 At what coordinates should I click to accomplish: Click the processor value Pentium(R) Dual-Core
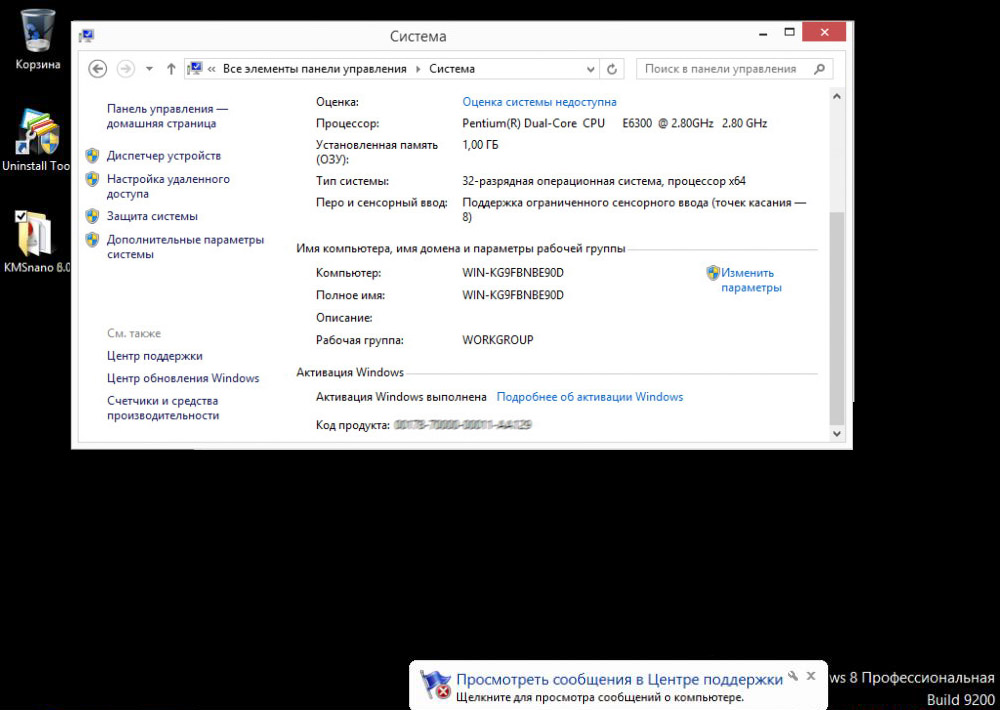point(615,123)
